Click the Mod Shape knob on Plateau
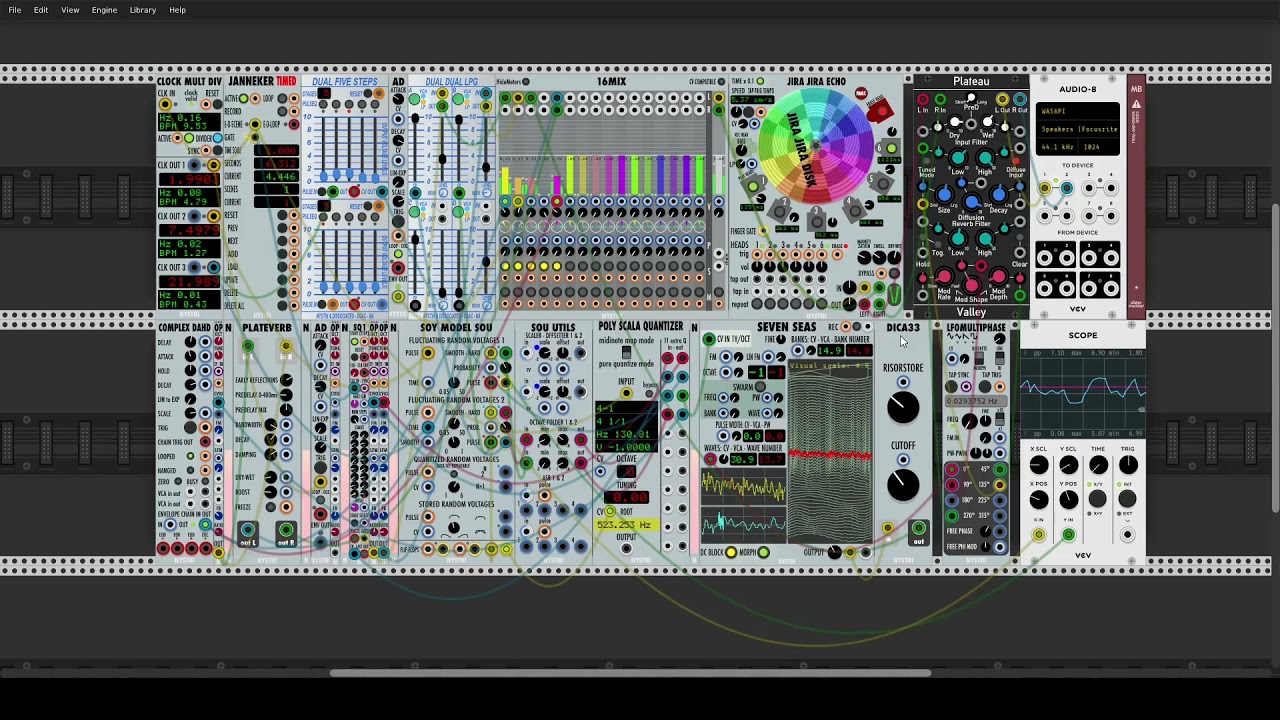The image size is (1280, 720). (x=972, y=285)
